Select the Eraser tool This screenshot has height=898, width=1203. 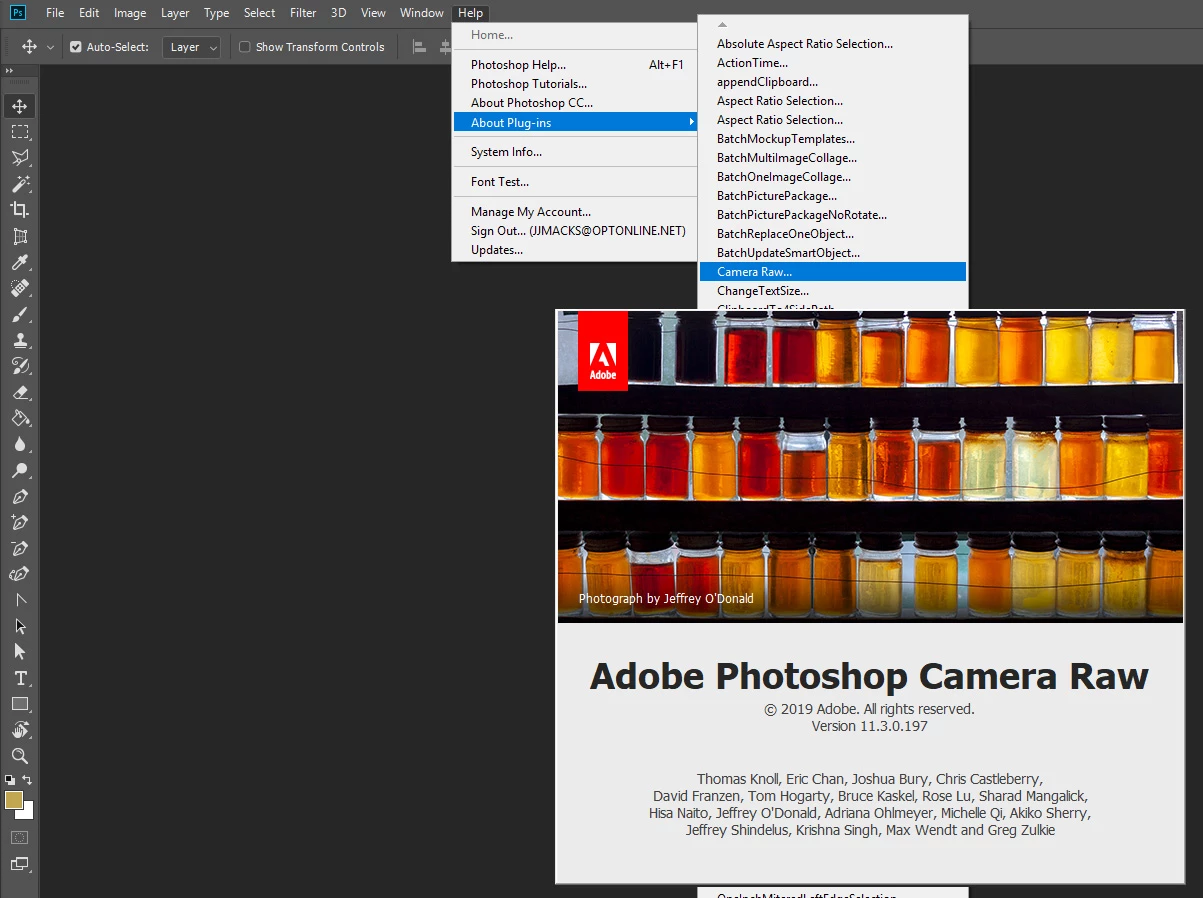coord(20,392)
